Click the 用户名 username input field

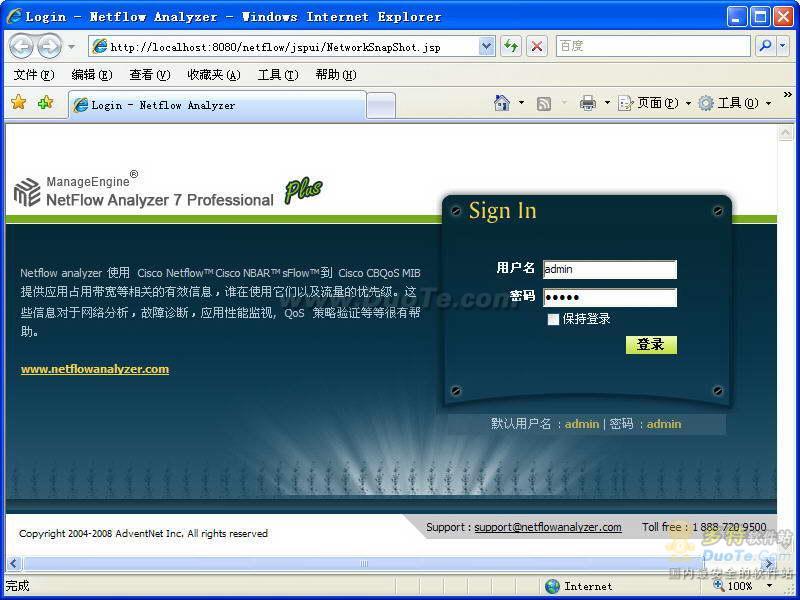tap(609, 269)
